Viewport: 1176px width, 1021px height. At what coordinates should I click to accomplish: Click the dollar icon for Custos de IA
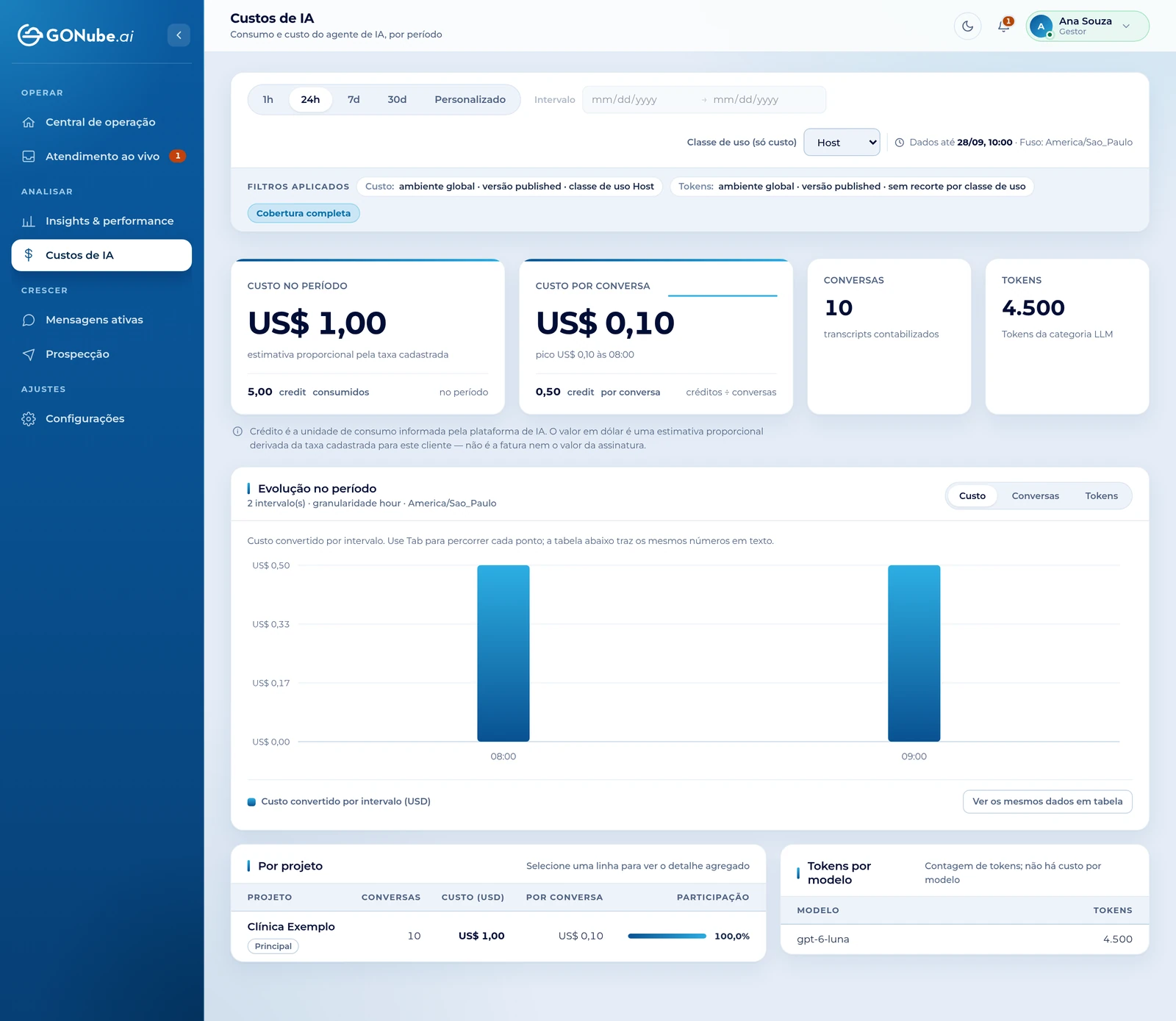point(29,255)
